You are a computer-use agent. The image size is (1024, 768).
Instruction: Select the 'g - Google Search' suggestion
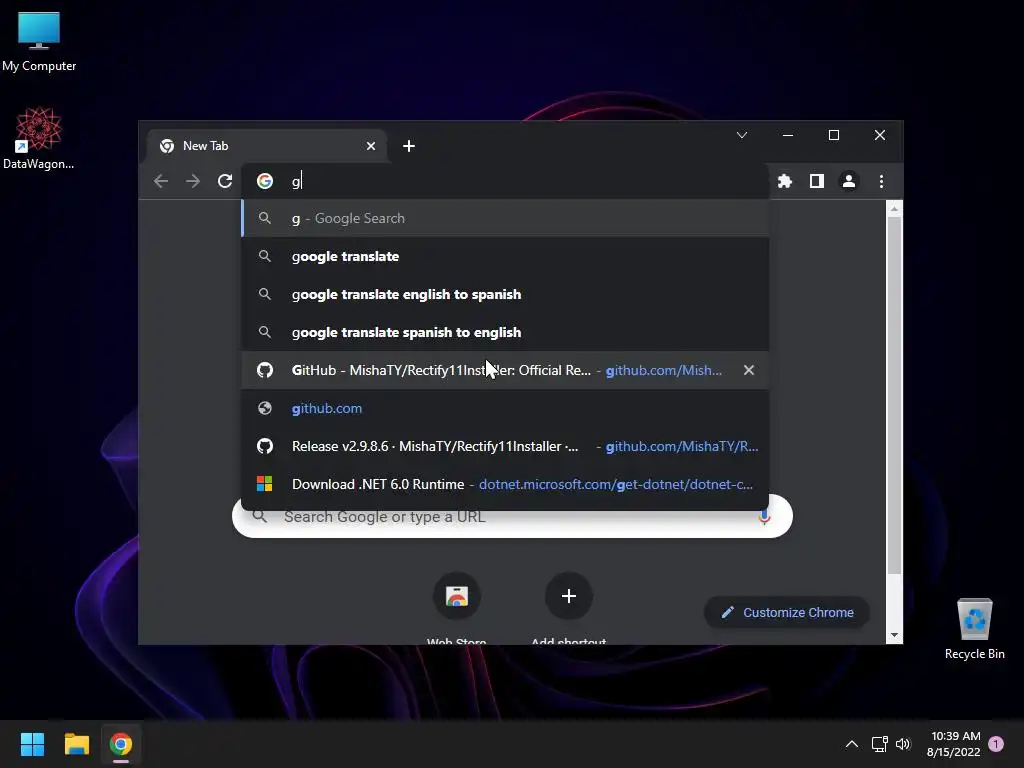505,218
